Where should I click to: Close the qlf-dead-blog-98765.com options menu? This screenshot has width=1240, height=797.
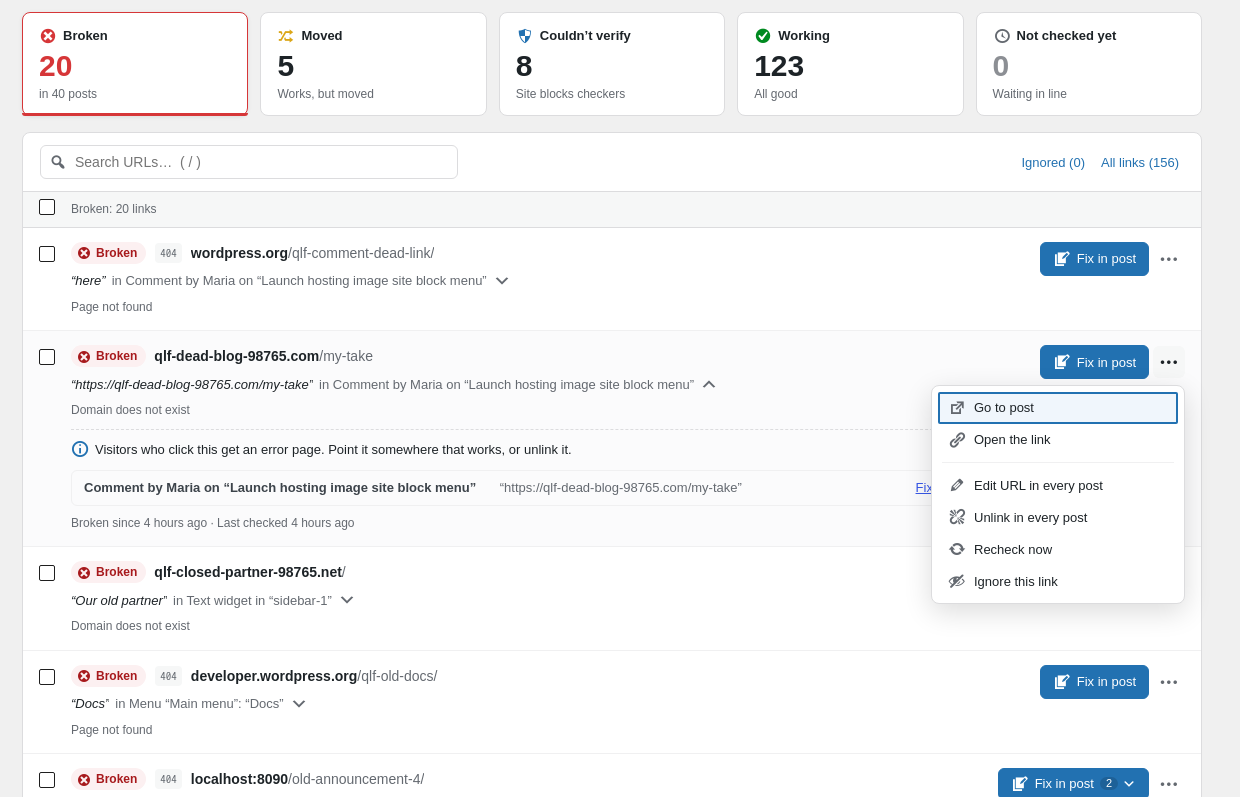1169,362
